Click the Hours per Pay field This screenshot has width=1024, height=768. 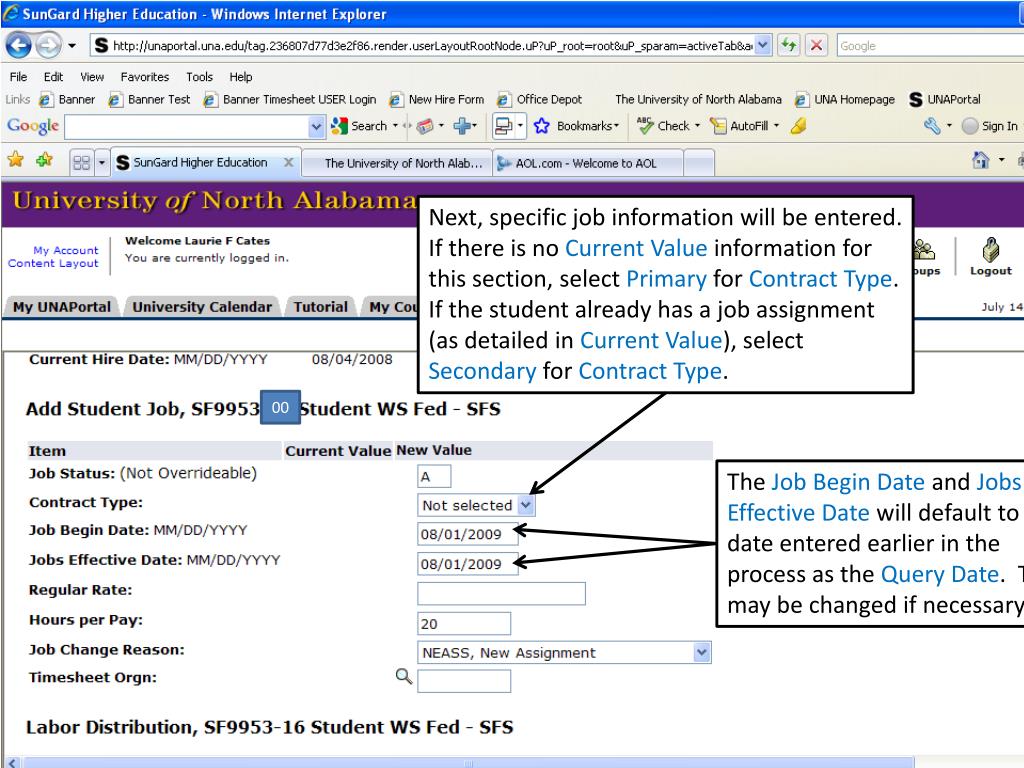pyautogui.click(x=464, y=624)
